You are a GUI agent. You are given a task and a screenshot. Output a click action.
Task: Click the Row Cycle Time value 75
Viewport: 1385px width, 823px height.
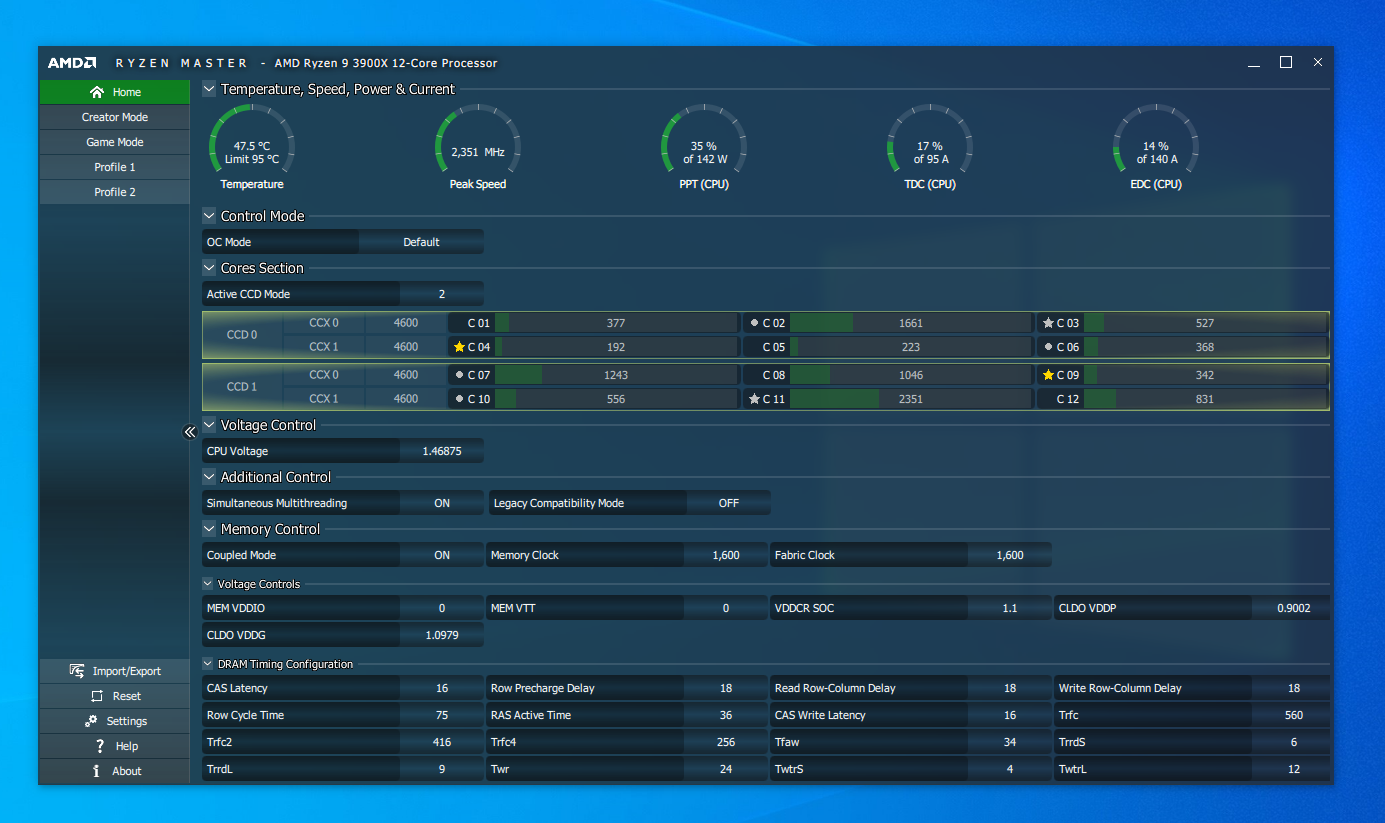pos(442,715)
